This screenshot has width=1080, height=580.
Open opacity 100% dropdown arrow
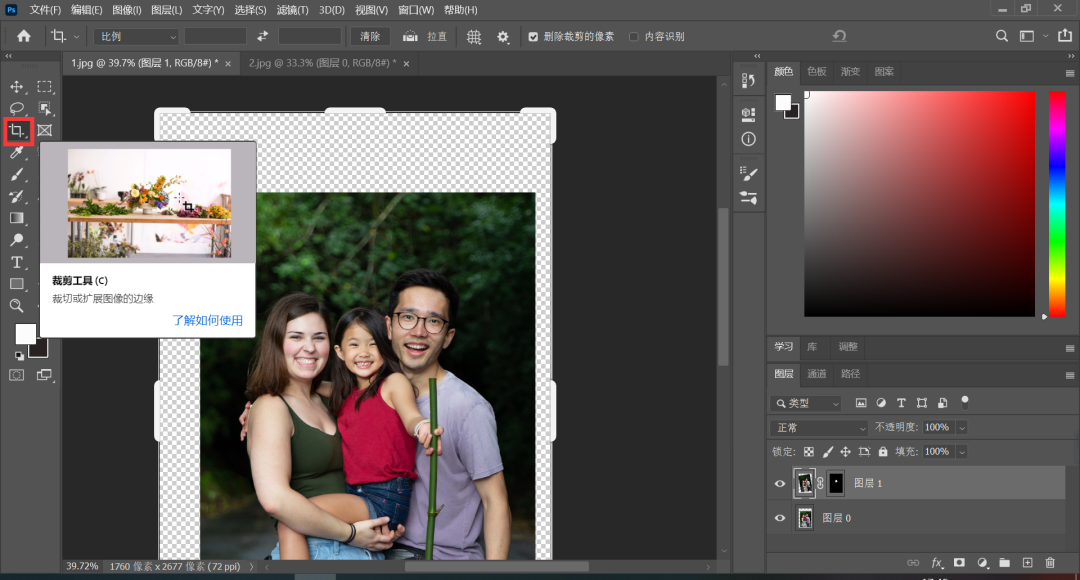coord(962,428)
